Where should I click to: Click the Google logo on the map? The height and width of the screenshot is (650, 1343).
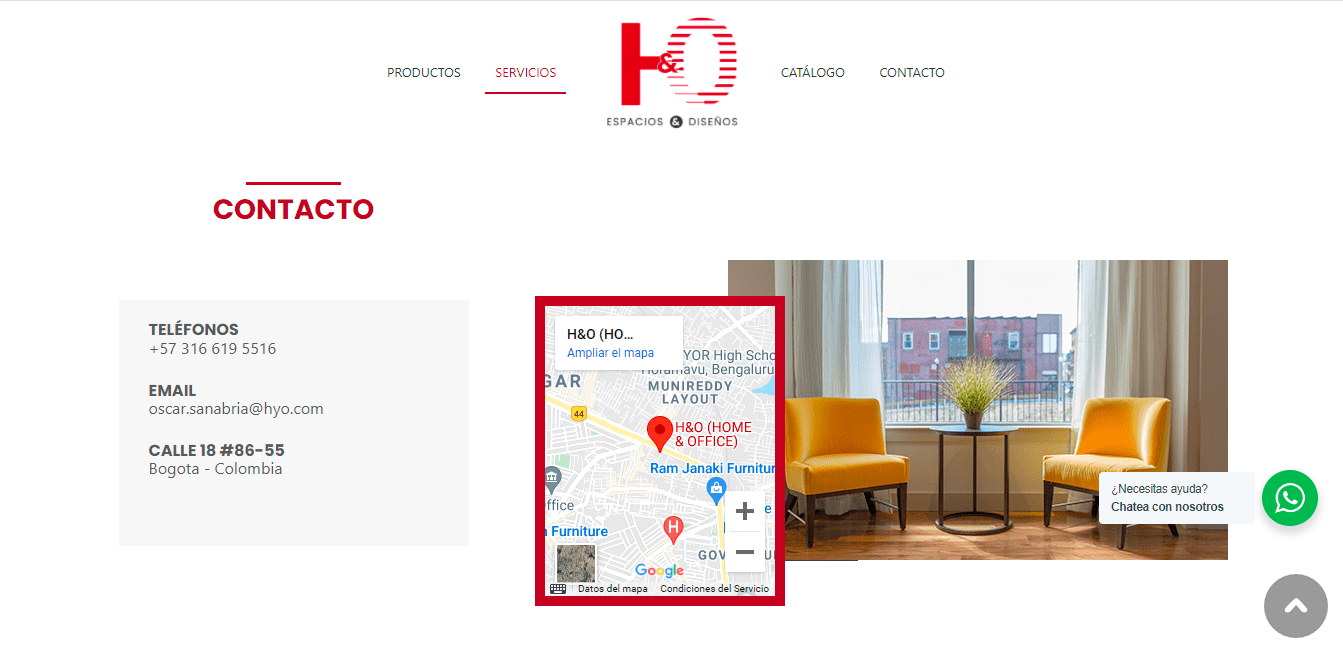pos(660,571)
